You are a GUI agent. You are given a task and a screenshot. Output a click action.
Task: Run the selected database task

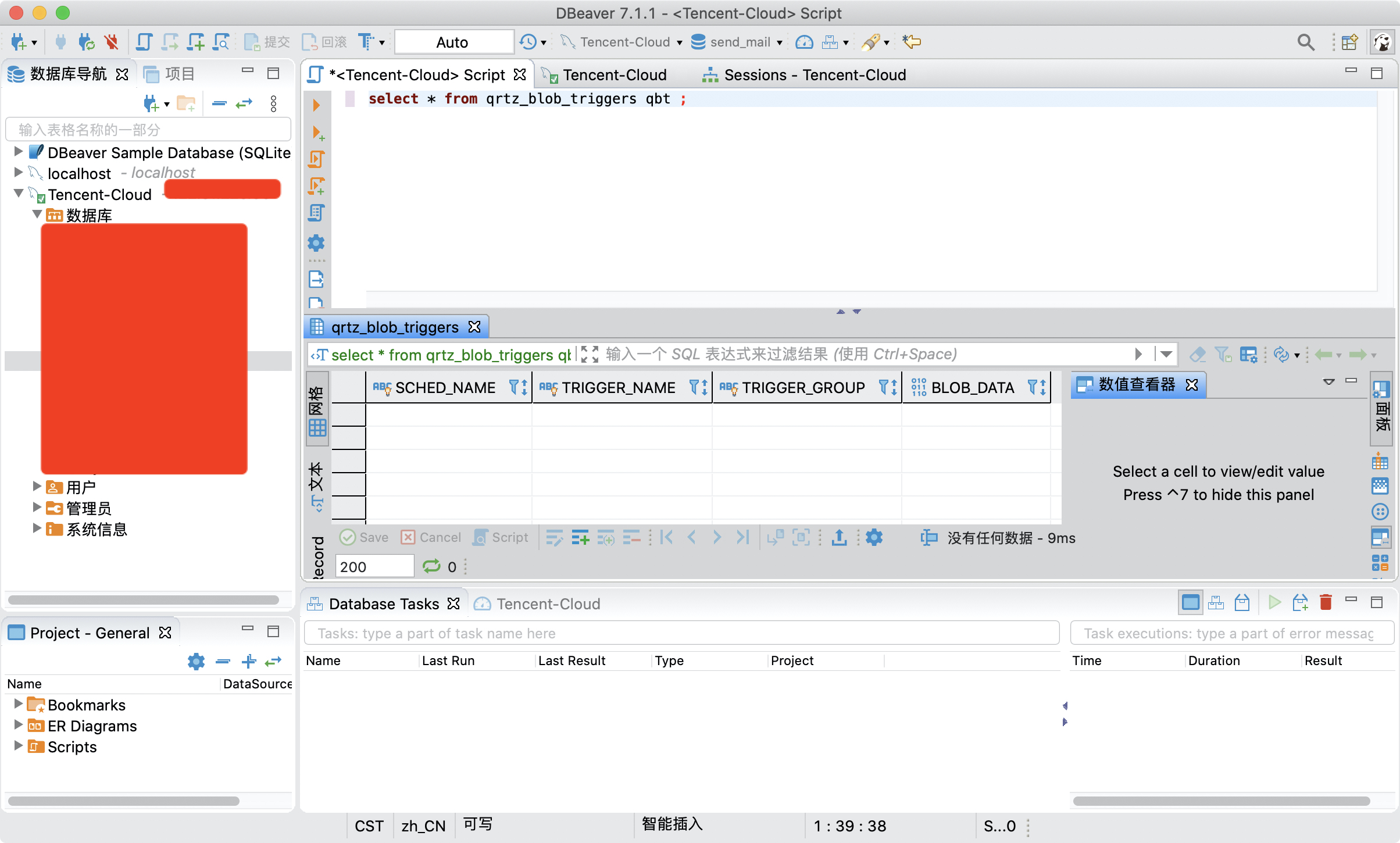(x=1274, y=602)
